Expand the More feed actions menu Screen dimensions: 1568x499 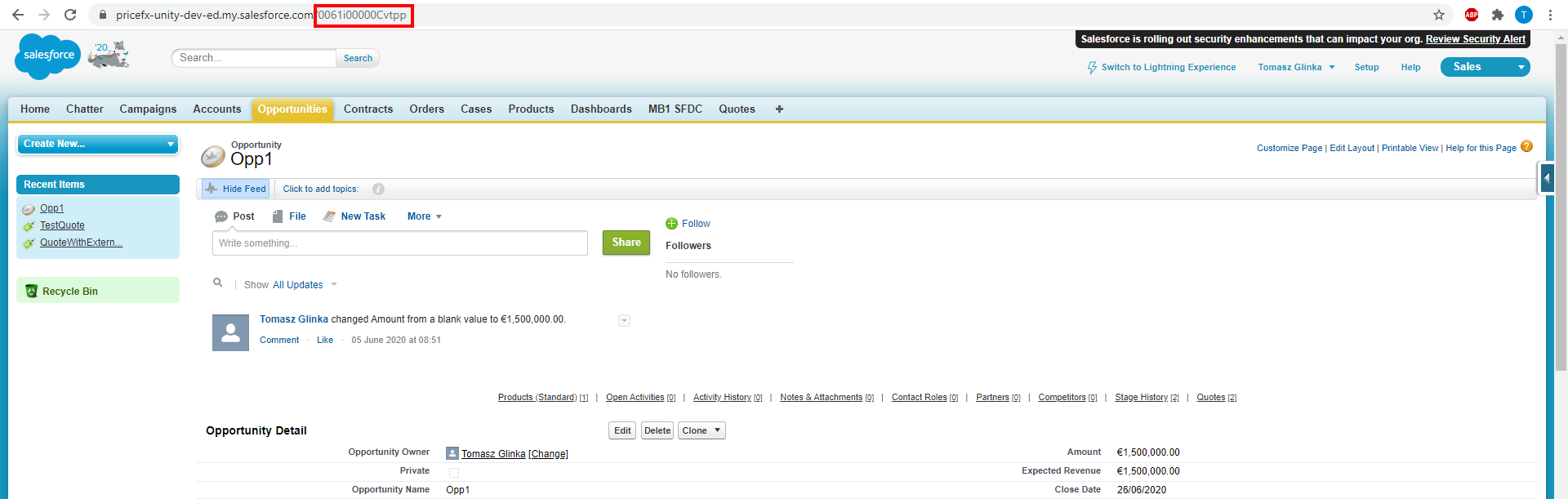coord(425,216)
